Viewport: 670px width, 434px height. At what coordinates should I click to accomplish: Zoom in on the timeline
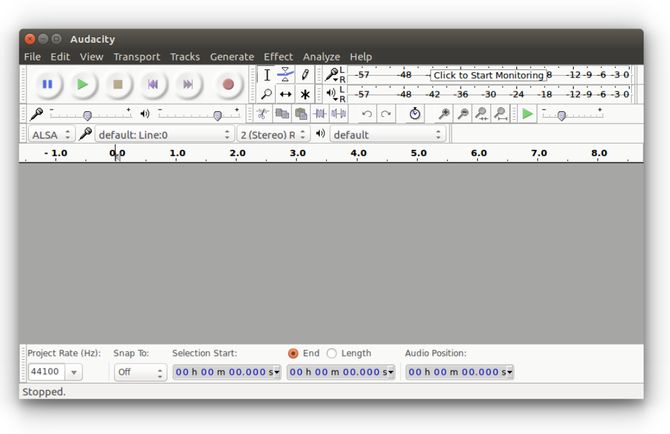pos(444,114)
